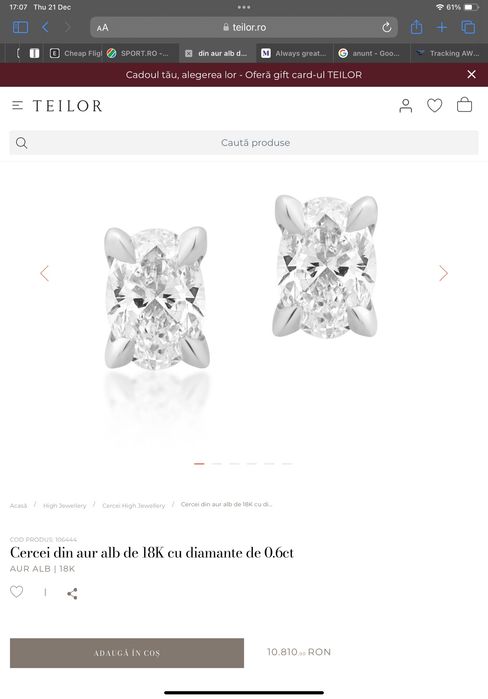The width and height of the screenshot is (488, 699).
Task: Open the shopping bag icon
Action: coord(464,105)
